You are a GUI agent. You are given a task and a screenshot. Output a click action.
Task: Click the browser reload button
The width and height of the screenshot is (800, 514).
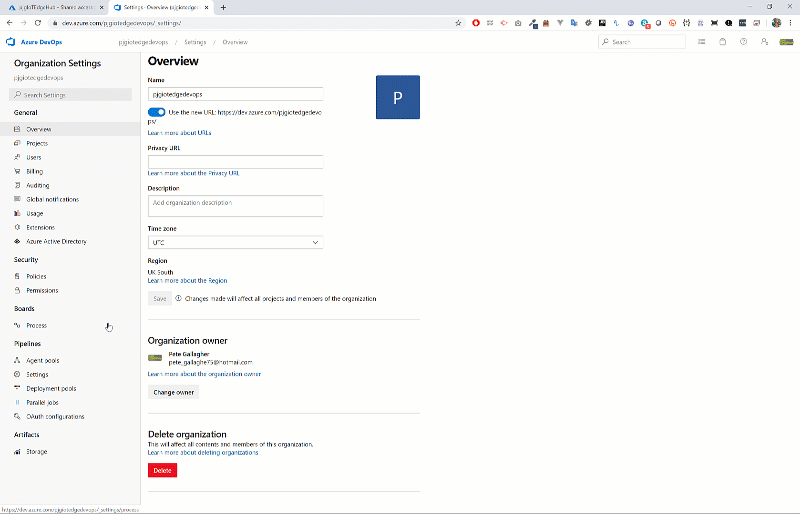coord(38,23)
